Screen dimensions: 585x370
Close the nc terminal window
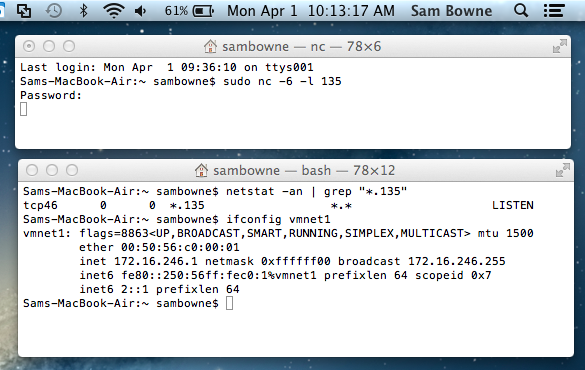pyautogui.click(x=29, y=46)
